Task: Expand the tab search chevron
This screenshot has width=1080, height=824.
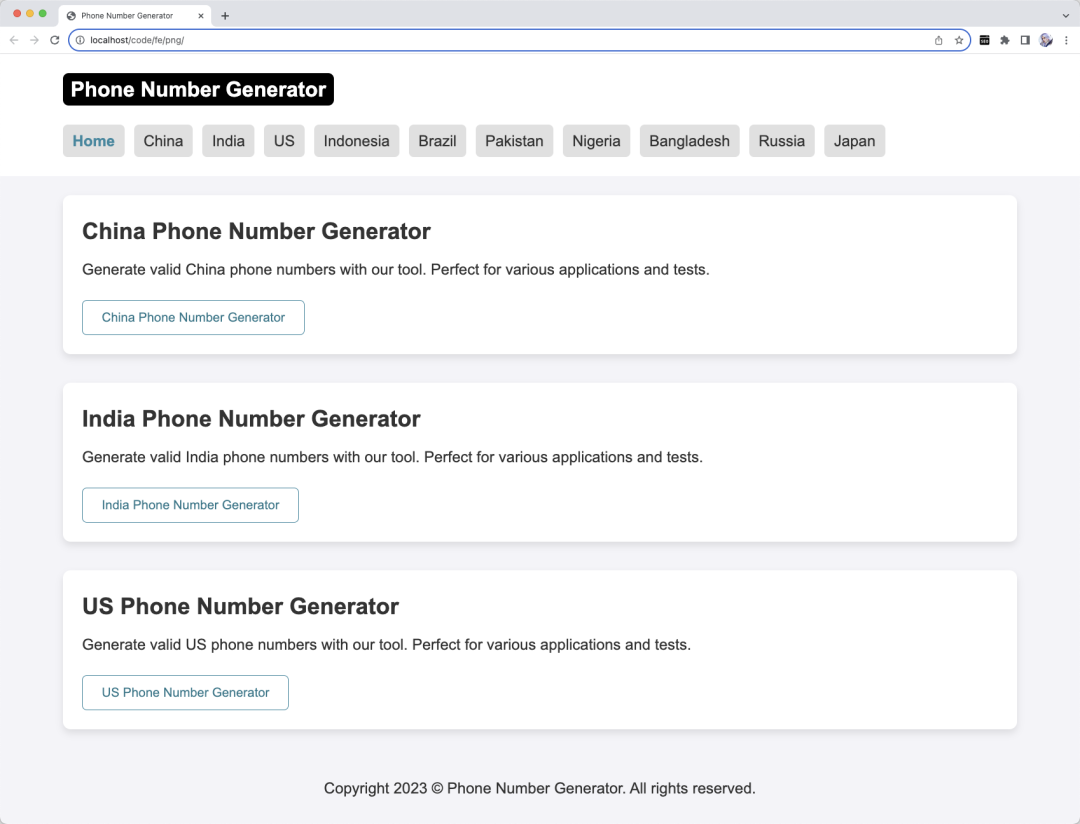Action: tap(1066, 16)
